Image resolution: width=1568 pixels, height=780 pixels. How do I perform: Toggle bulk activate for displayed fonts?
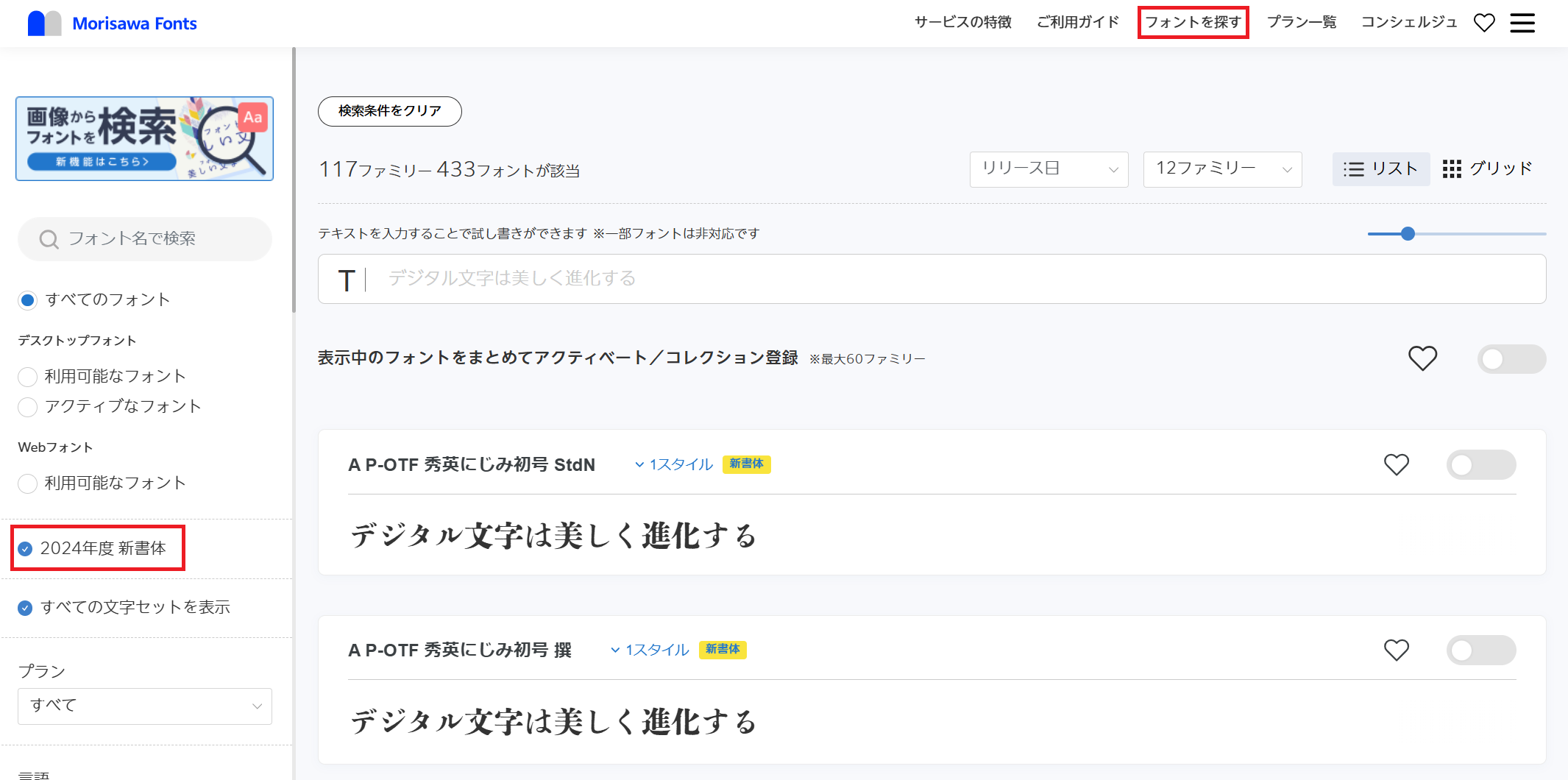[1511, 358]
